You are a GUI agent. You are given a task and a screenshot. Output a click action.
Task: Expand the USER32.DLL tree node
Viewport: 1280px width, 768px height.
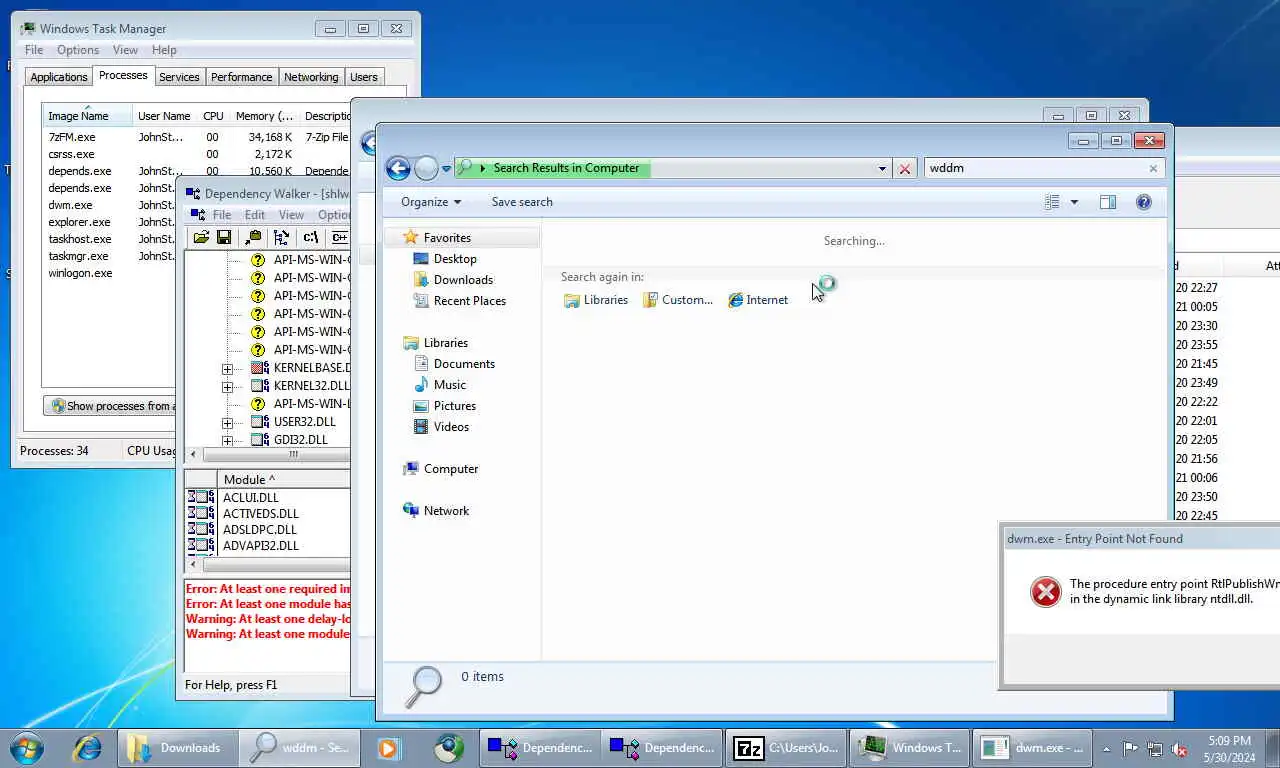click(228, 423)
